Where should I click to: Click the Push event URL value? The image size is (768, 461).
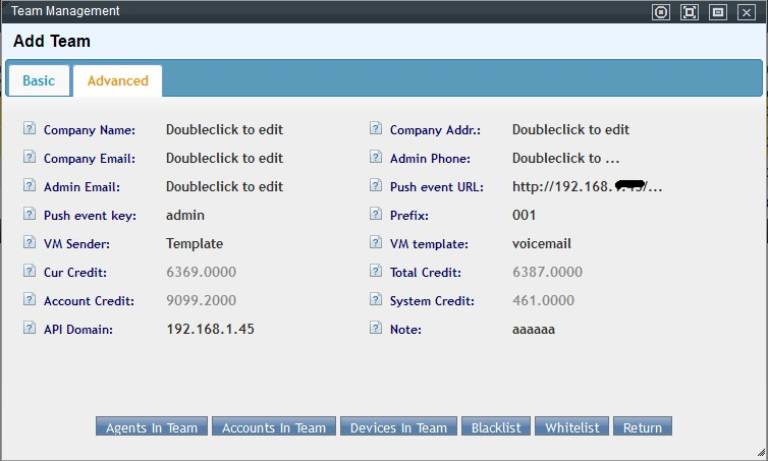(x=587, y=187)
